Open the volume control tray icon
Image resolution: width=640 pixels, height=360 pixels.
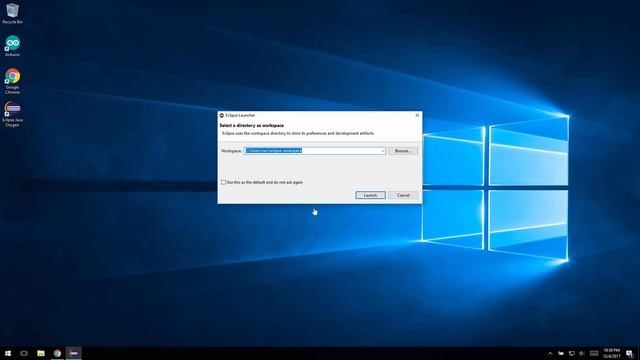pyautogui.click(x=582, y=353)
